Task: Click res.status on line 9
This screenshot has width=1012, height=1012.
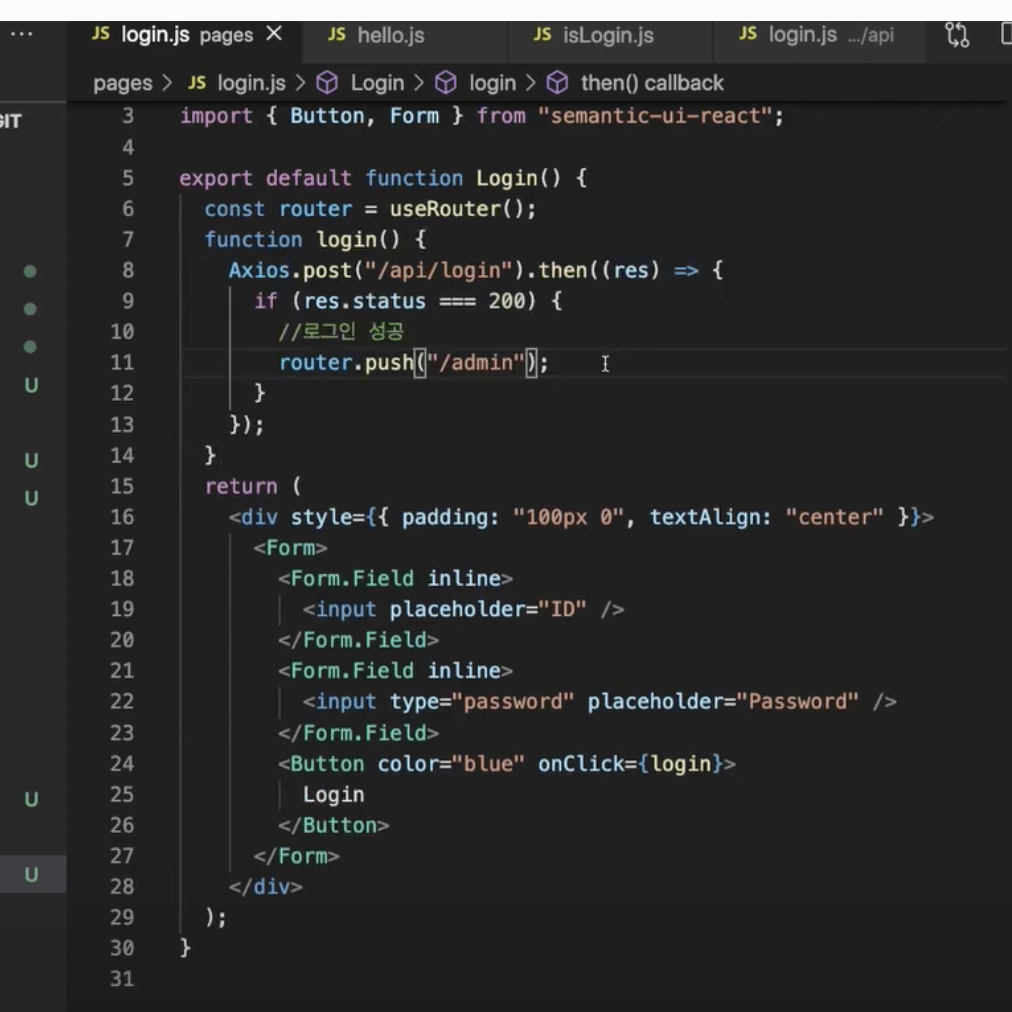Action: coord(365,301)
